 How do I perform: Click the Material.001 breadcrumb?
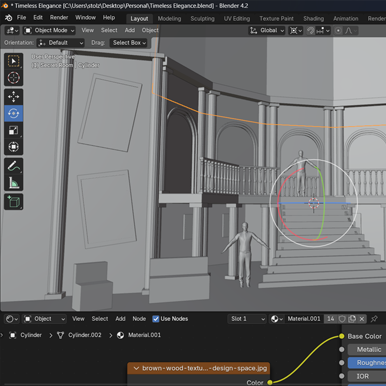(x=139, y=335)
